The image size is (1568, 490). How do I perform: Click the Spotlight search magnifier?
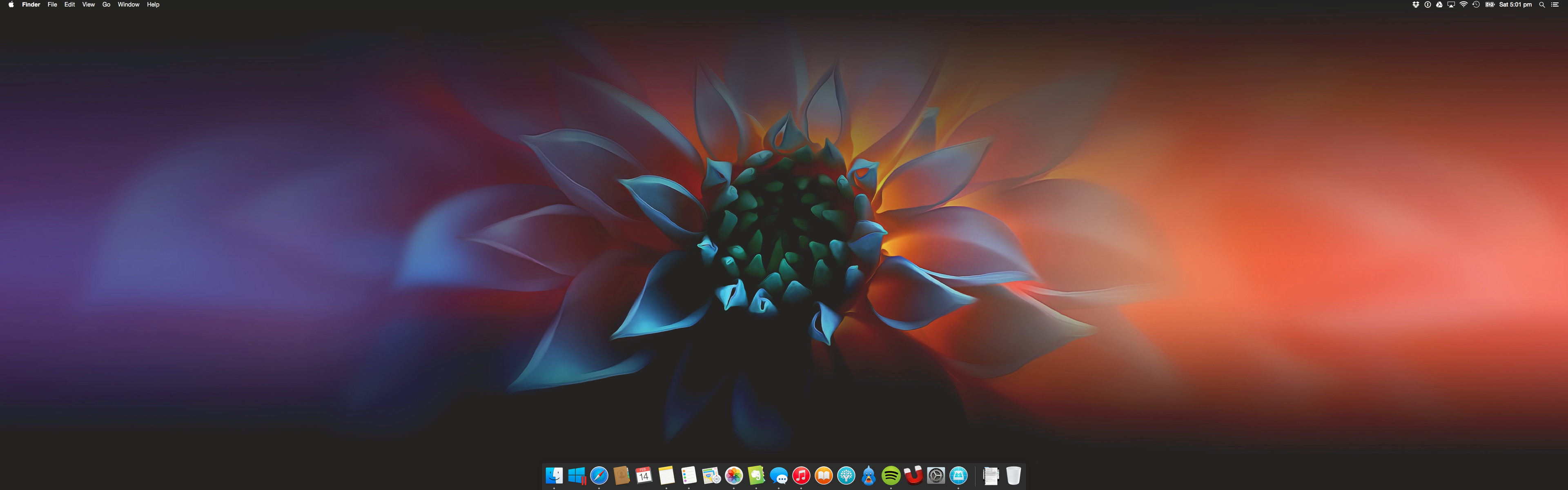point(1542,4)
